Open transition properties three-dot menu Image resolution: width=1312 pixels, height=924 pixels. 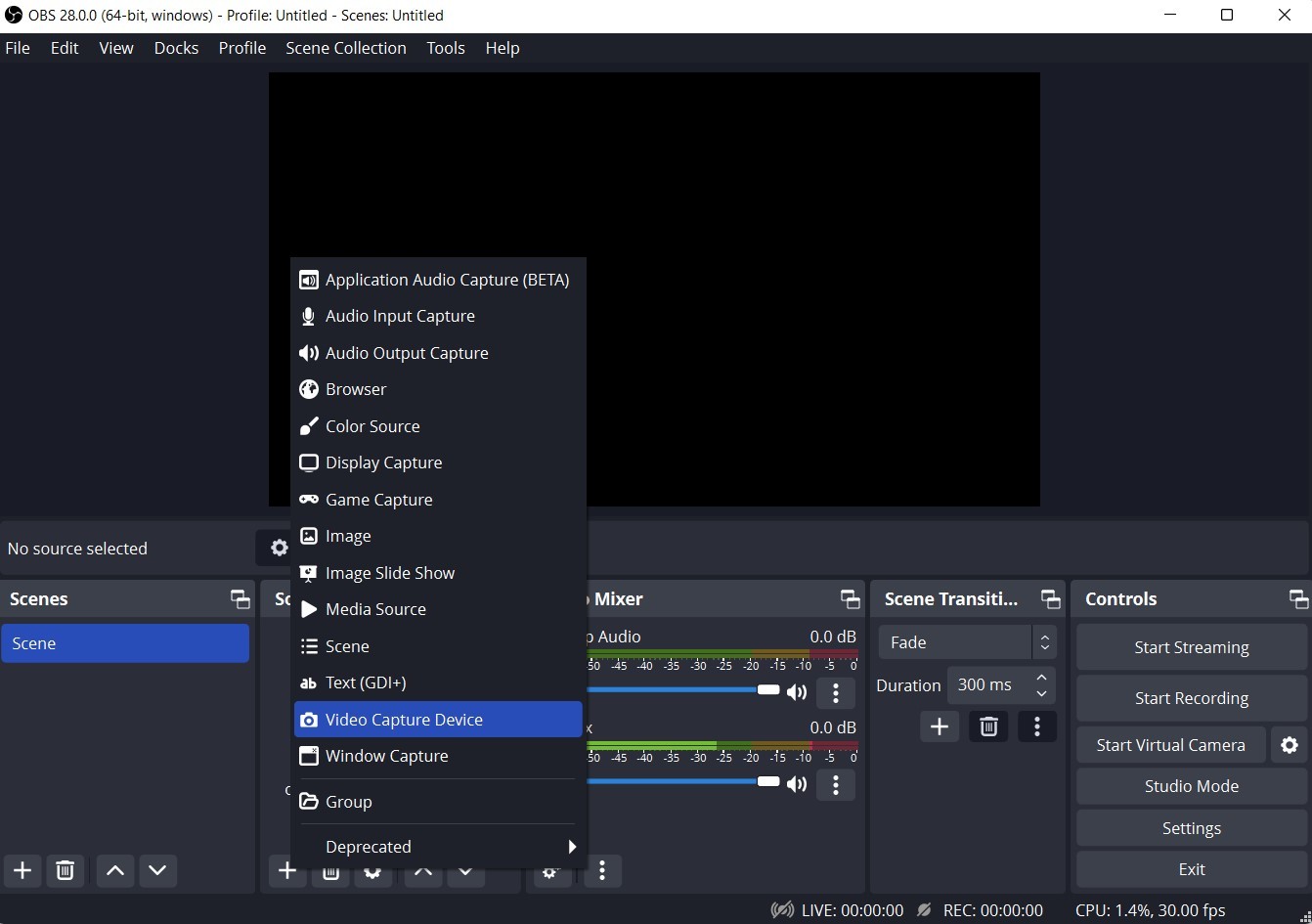click(1037, 726)
